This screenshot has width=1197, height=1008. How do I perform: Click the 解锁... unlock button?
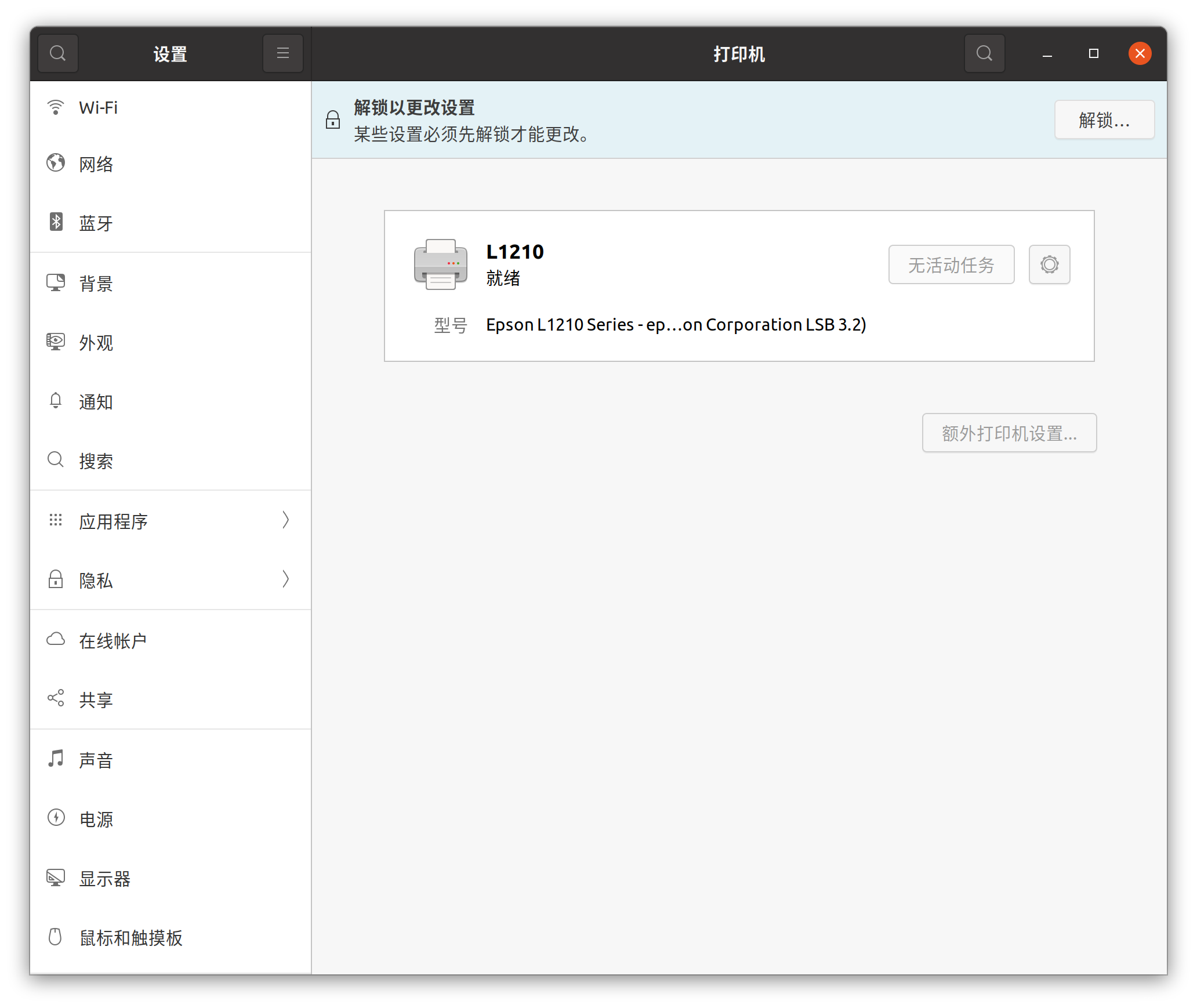pyautogui.click(x=1104, y=120)
